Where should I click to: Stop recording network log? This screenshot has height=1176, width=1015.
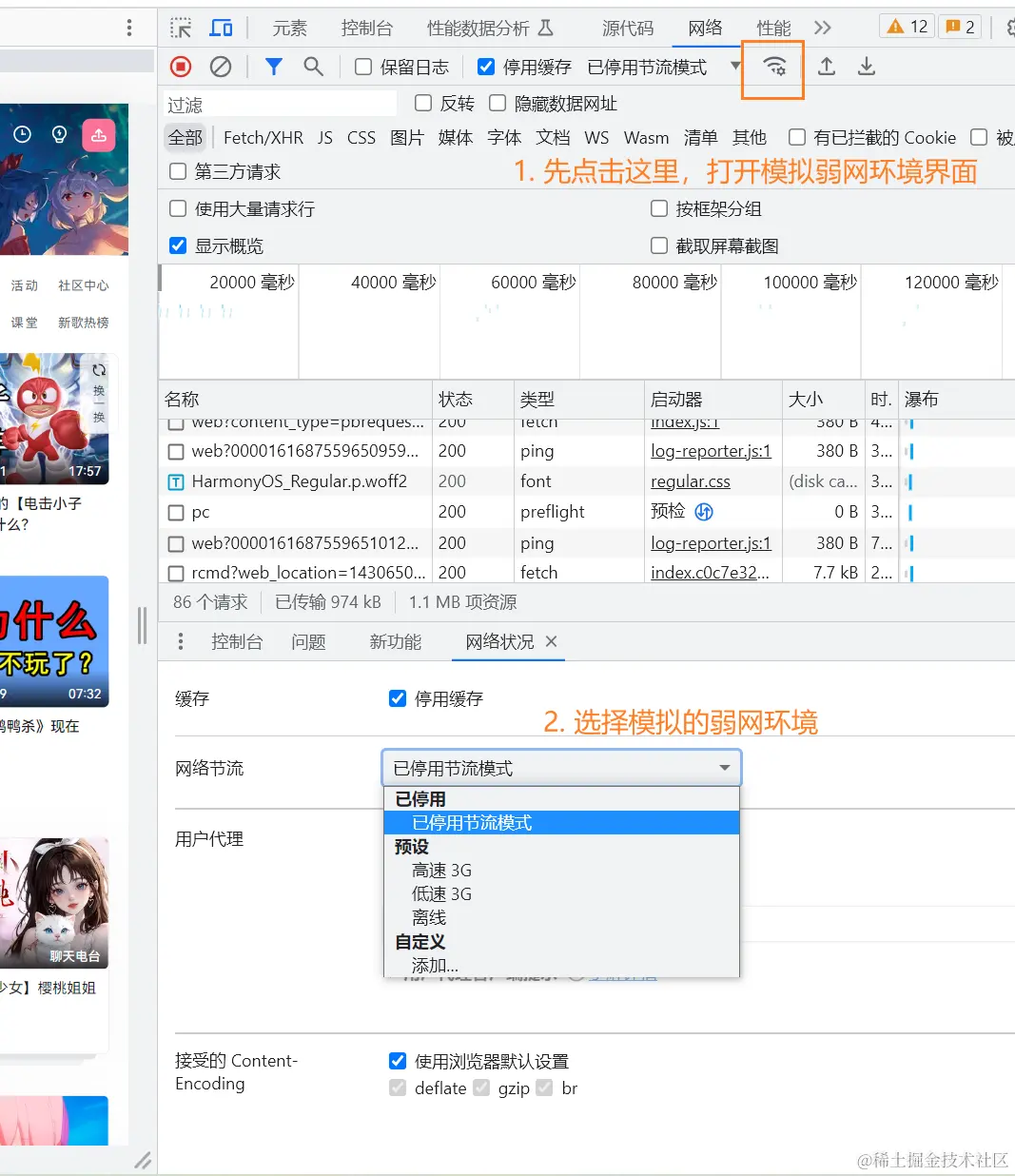[x=181, y=67]
